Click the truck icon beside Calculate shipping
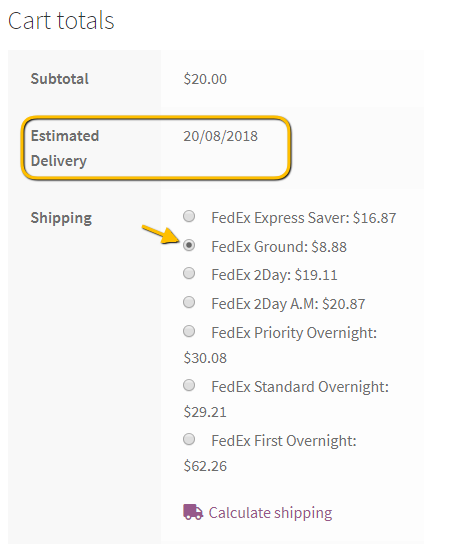The height and width of the screenshot is (544, 450). [x=193, y=512]
